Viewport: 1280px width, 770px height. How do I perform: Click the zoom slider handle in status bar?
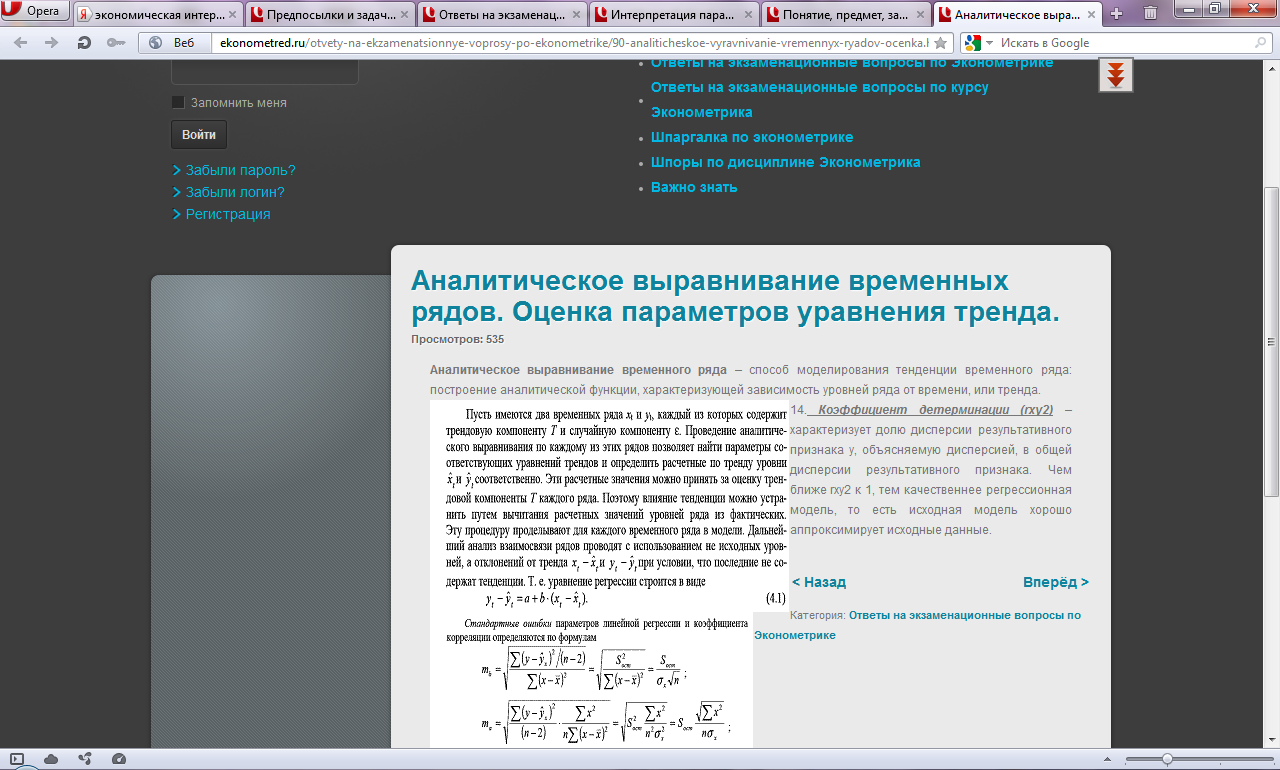click(x=1167, y=759)
